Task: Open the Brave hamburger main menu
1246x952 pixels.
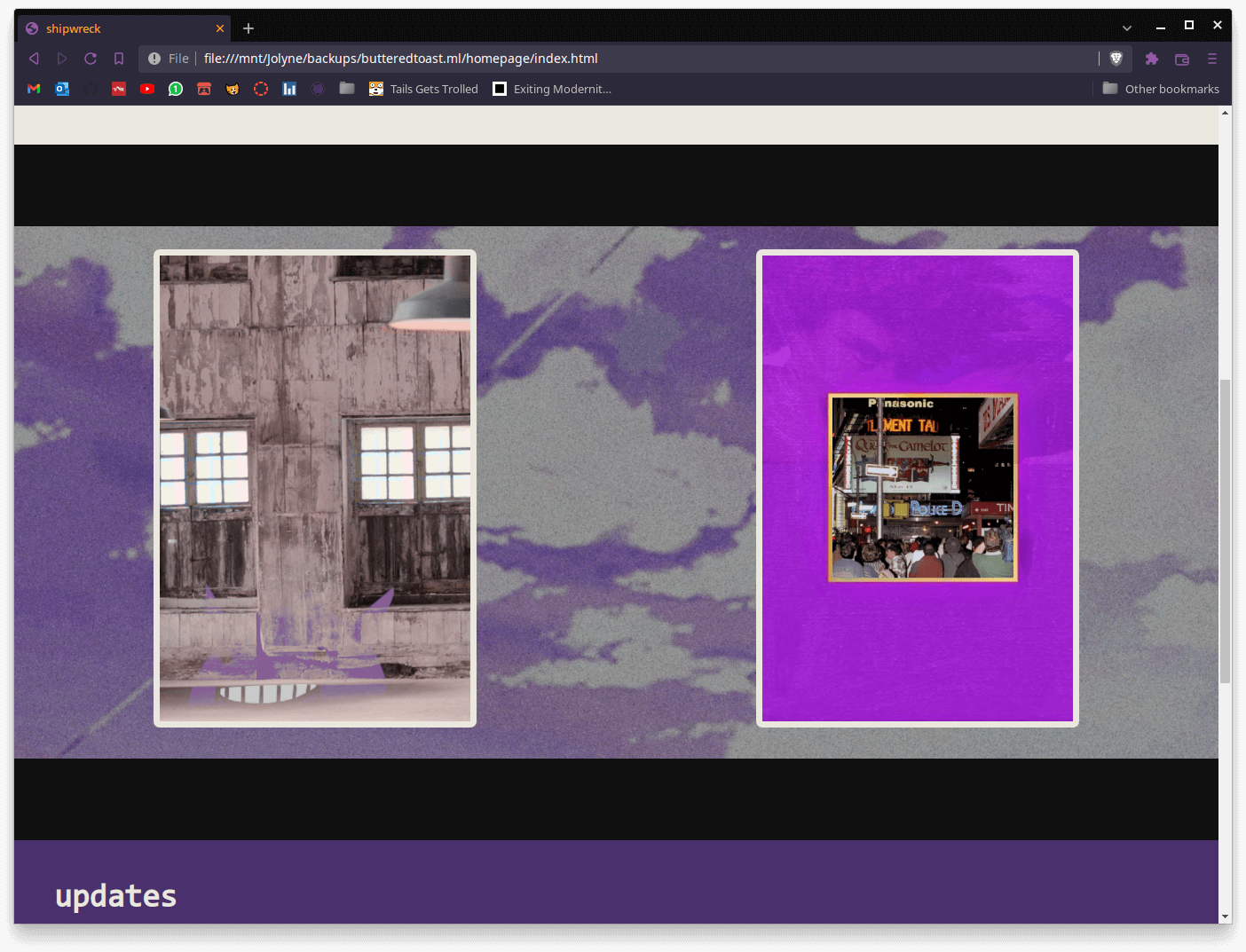Action: pos(1211,59)
